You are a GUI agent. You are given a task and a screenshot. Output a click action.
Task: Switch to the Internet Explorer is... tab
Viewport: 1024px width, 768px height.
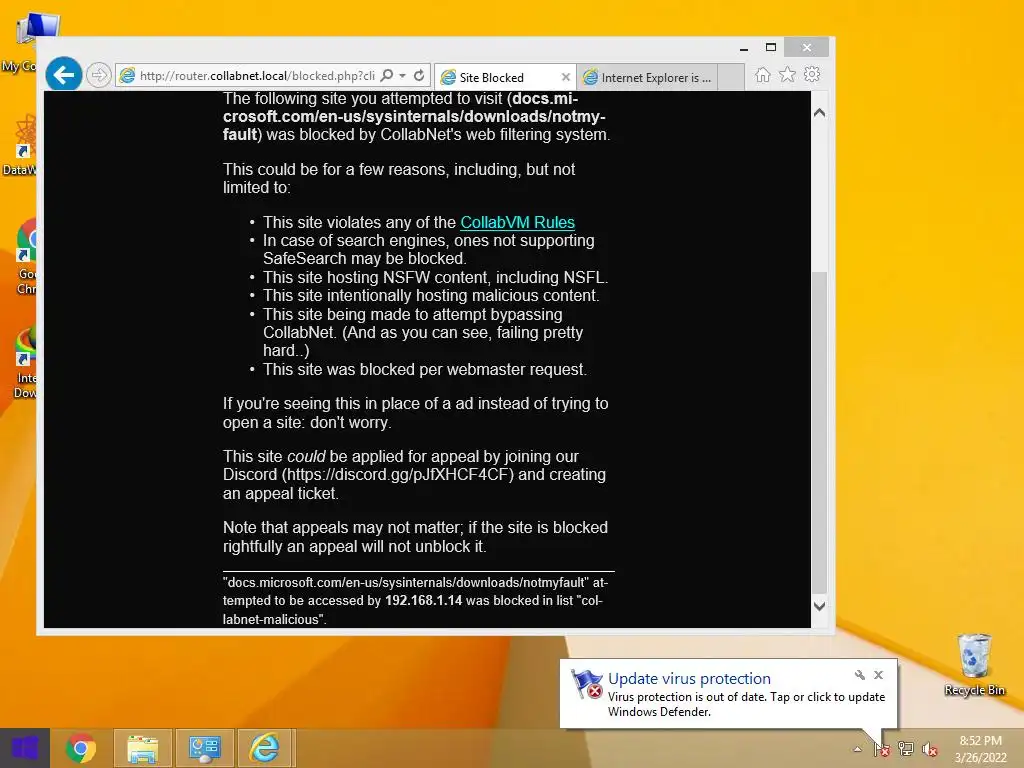tap(647, 77)
